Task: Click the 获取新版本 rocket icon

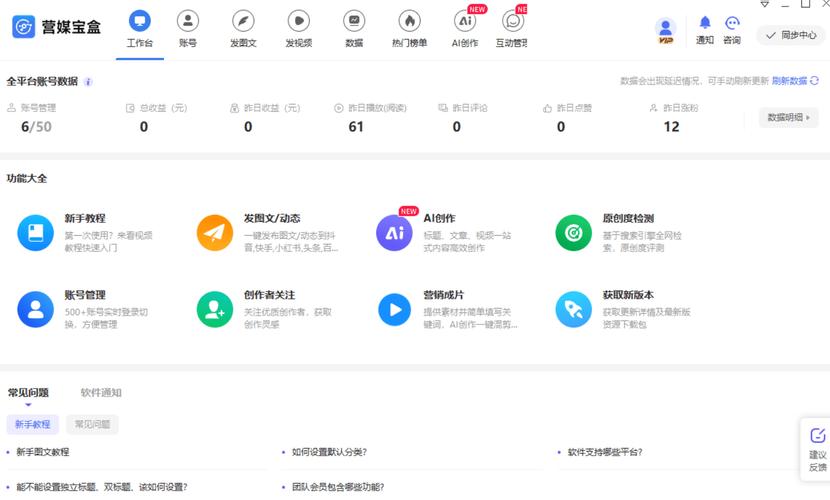Action: [x=573, y=310]
